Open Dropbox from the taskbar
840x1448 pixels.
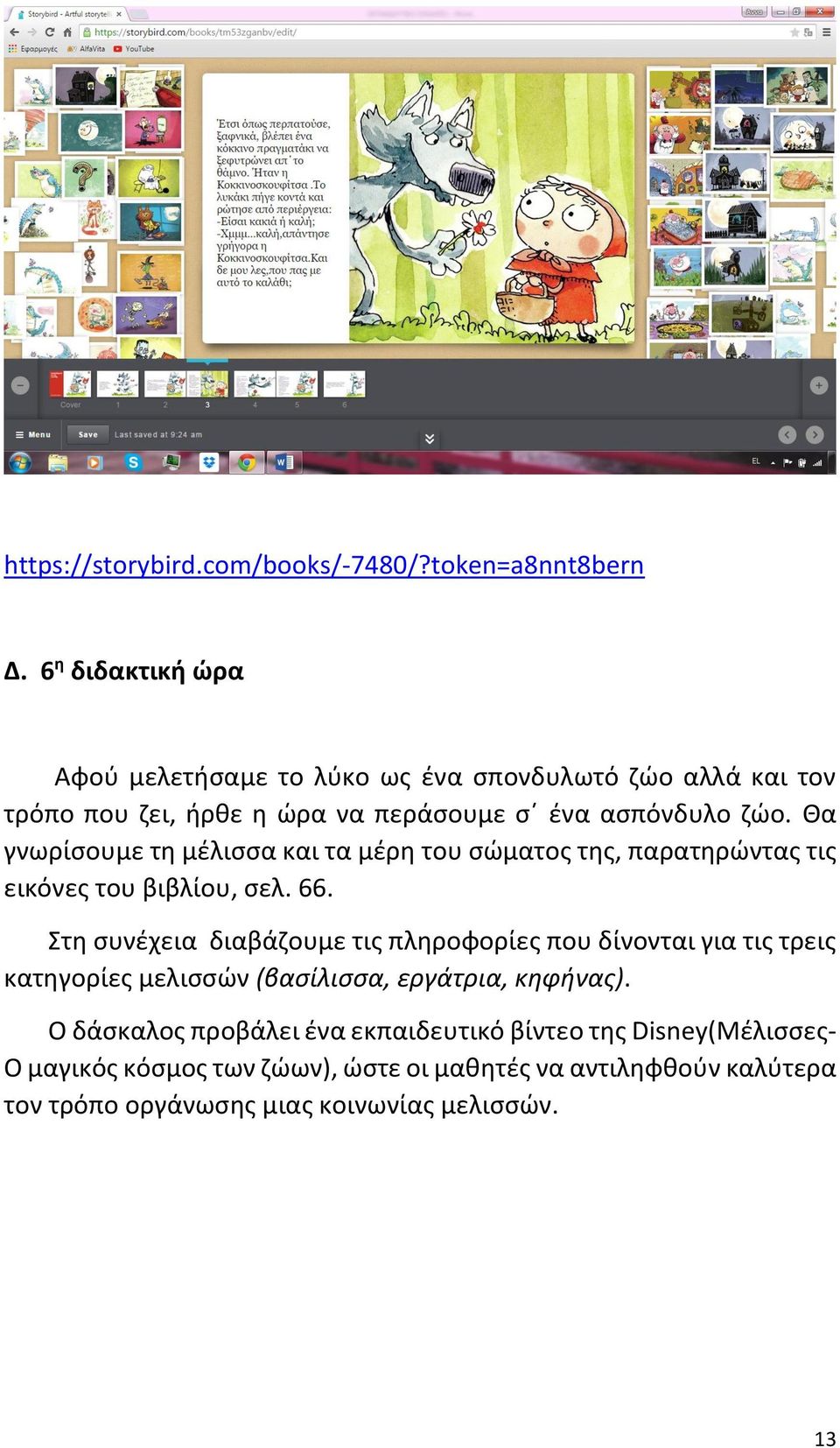[x=209, y=462]
